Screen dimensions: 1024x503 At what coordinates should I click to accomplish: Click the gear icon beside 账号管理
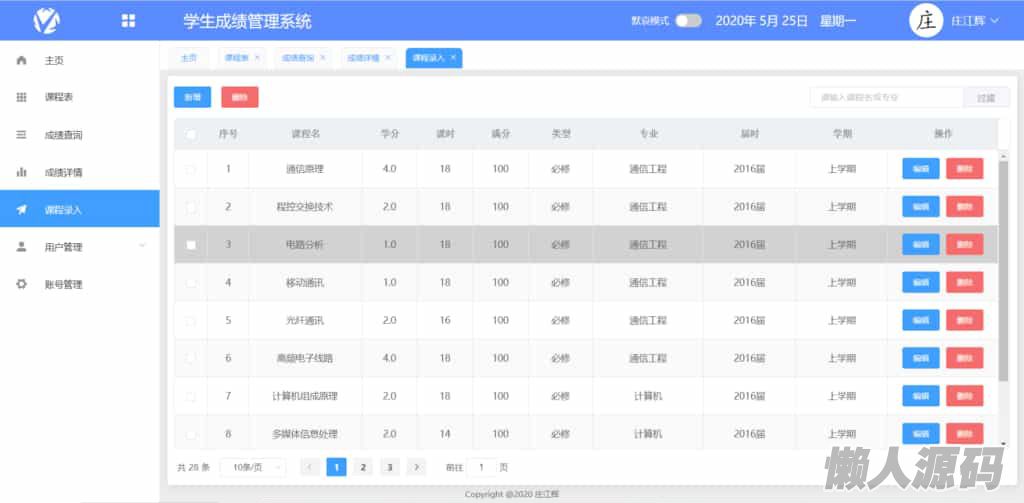(21, 284)
